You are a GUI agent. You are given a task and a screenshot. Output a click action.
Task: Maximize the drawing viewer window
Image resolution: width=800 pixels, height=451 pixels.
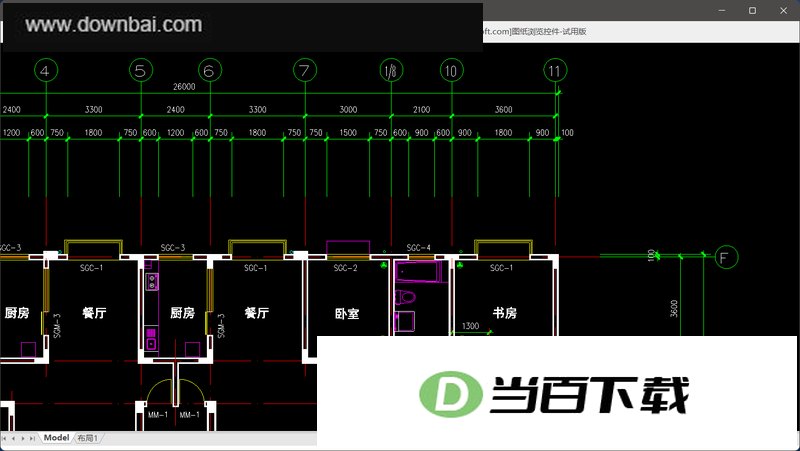[752, 10]
